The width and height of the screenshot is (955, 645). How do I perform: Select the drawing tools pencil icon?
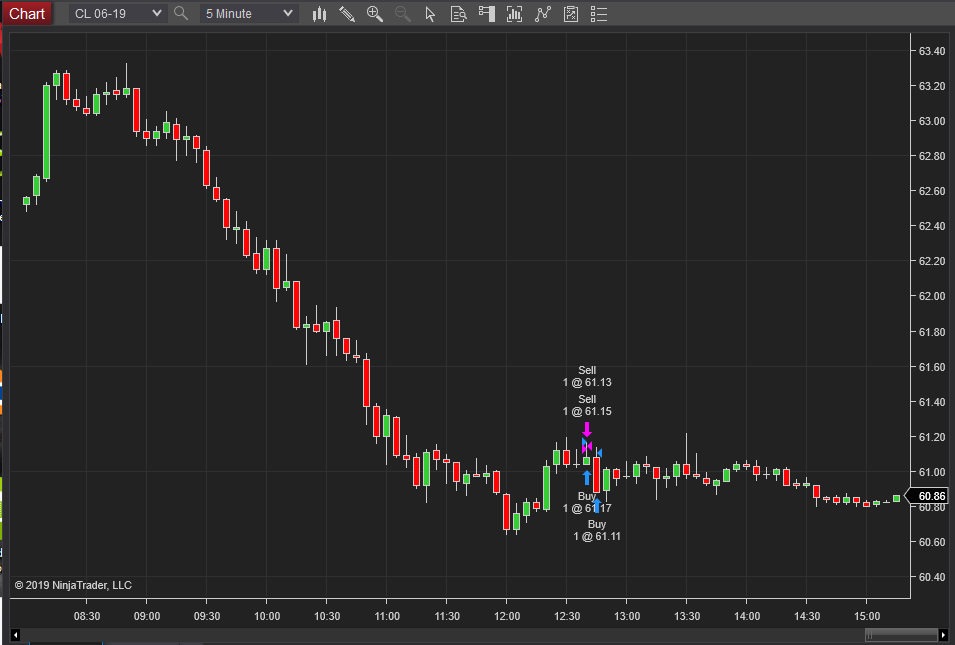347,14
